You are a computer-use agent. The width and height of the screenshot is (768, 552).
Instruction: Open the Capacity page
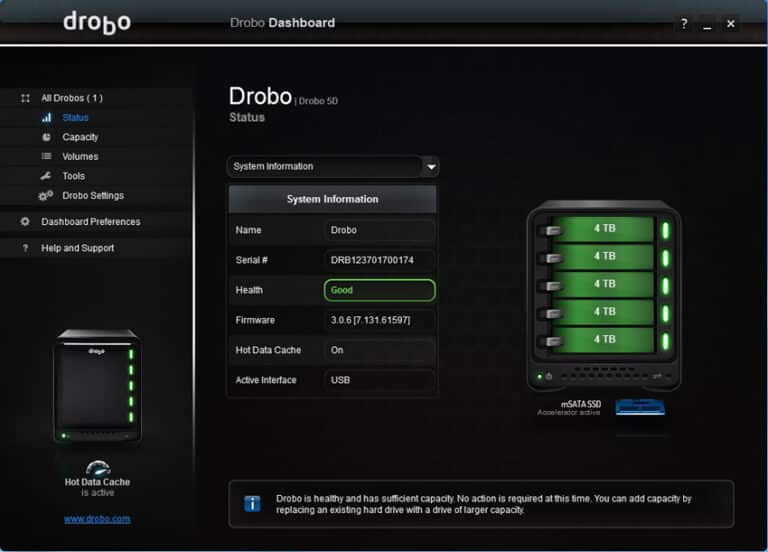[80, 137]
